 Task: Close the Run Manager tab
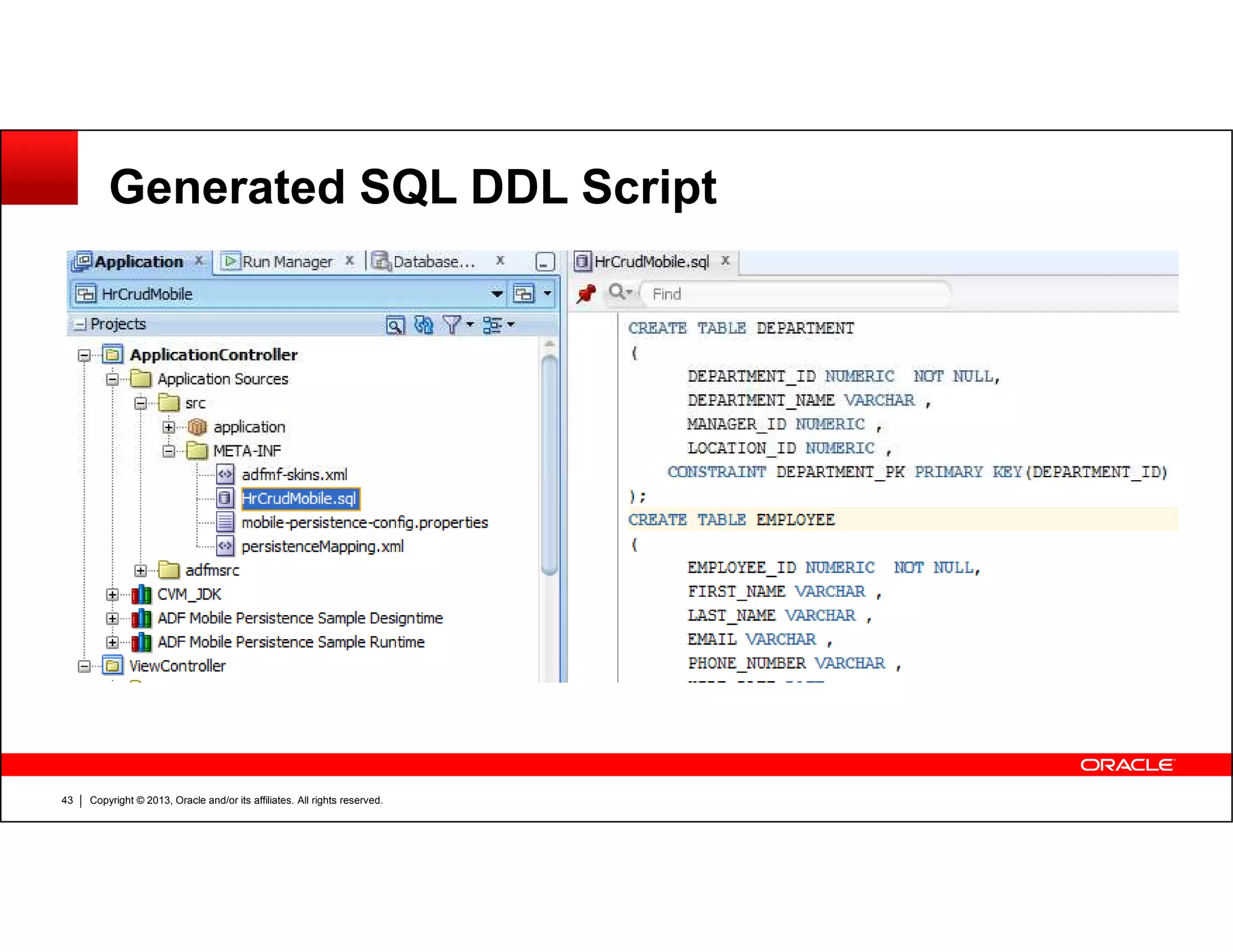(349, 261)
